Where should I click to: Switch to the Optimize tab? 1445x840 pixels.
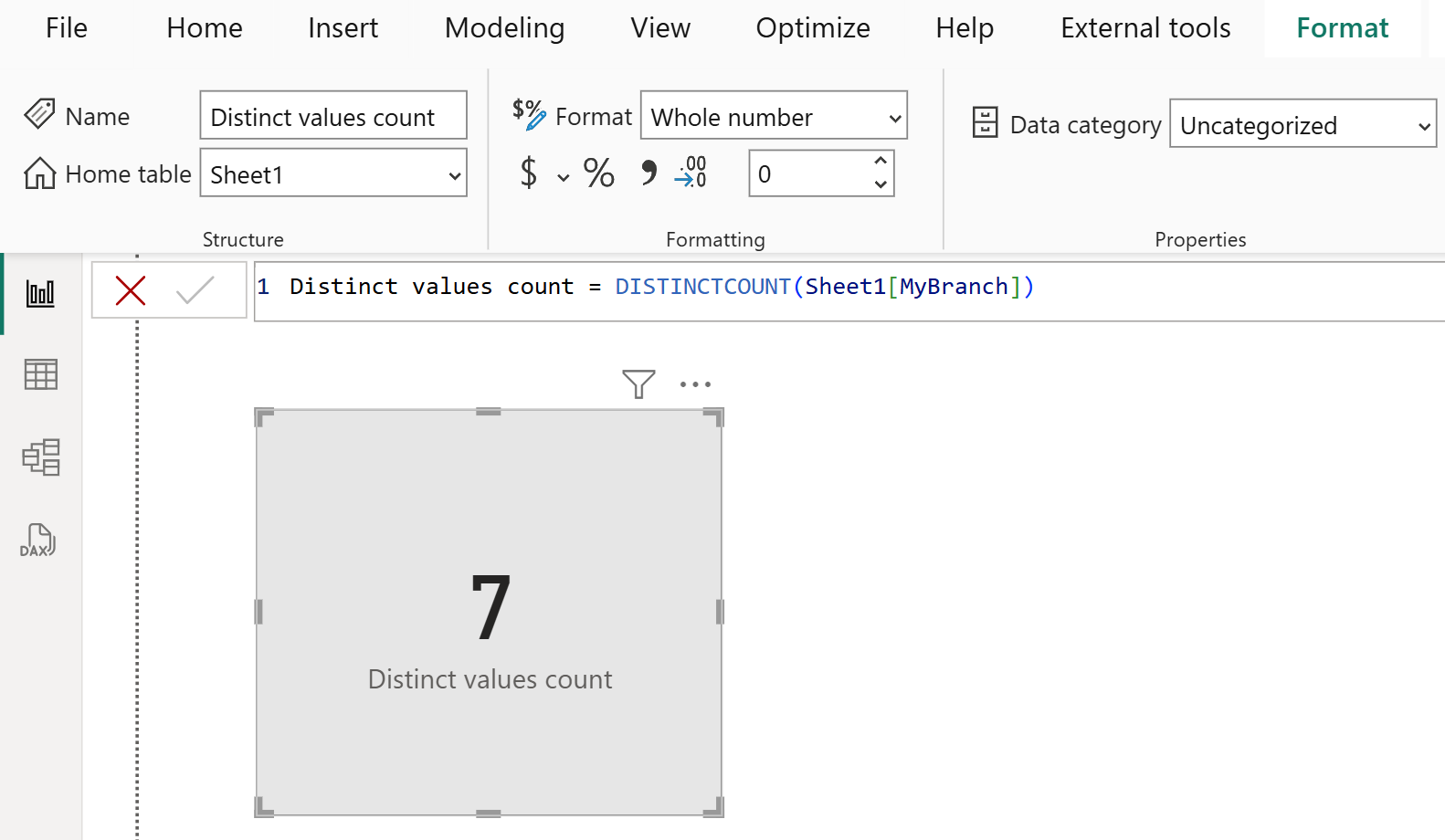pyautogui.click(x=812, y=28)
